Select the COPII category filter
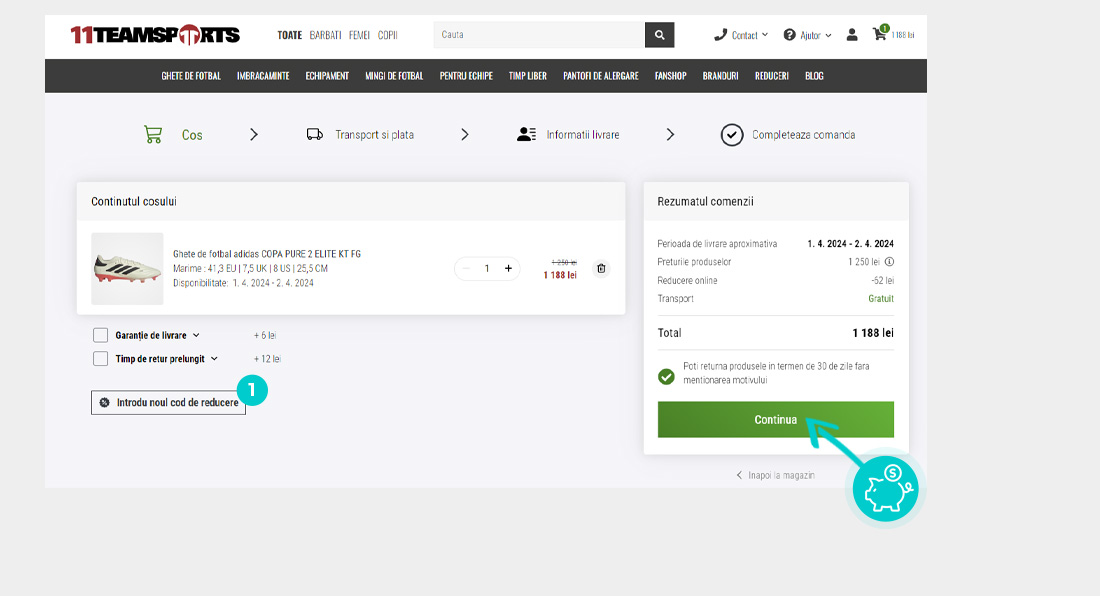This screenshot has height=596, width=1100. pyautogui.click(x=388, y=35)
